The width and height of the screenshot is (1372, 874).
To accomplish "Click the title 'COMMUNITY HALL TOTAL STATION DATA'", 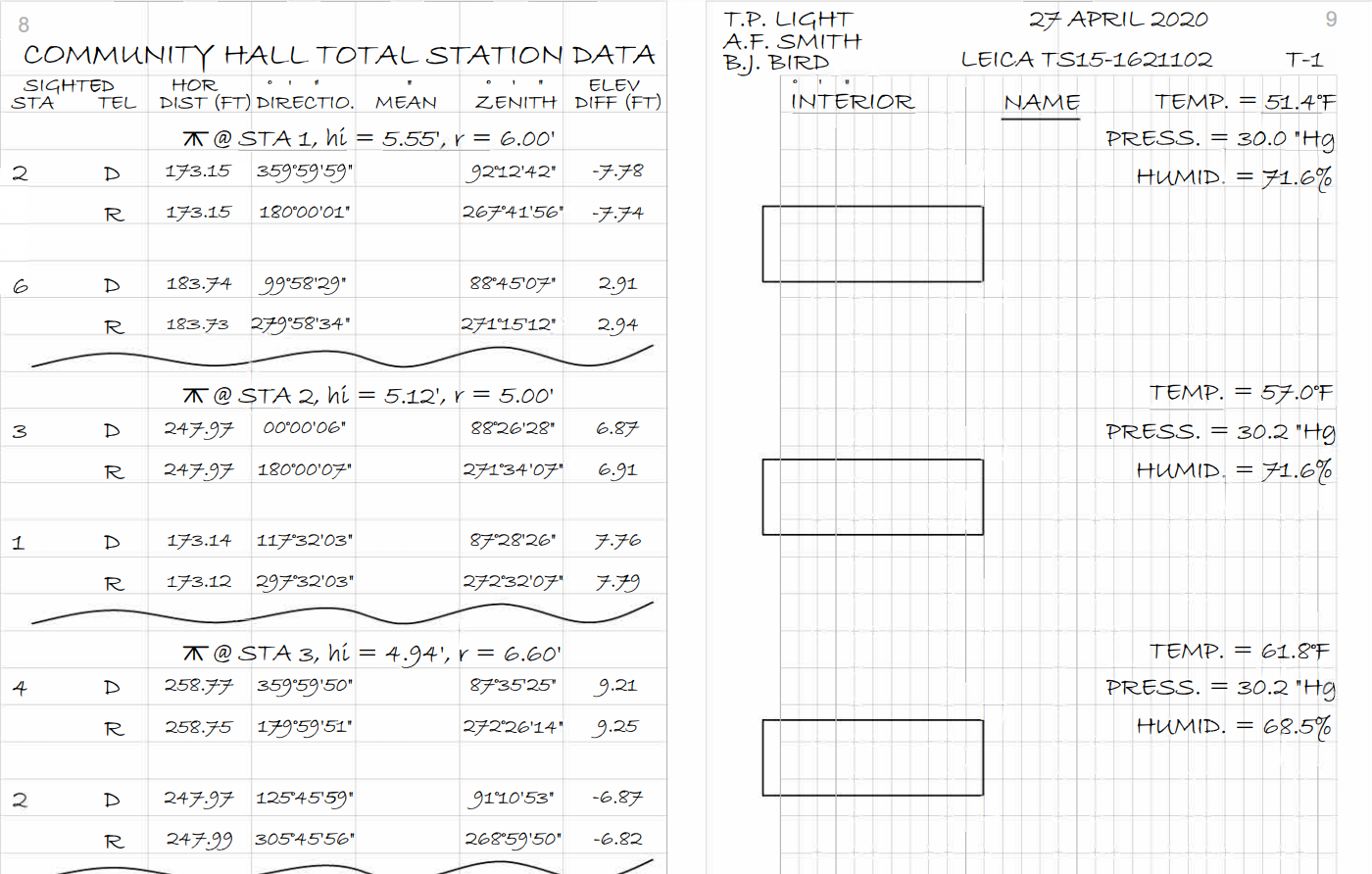I will [x=339, y=55].
